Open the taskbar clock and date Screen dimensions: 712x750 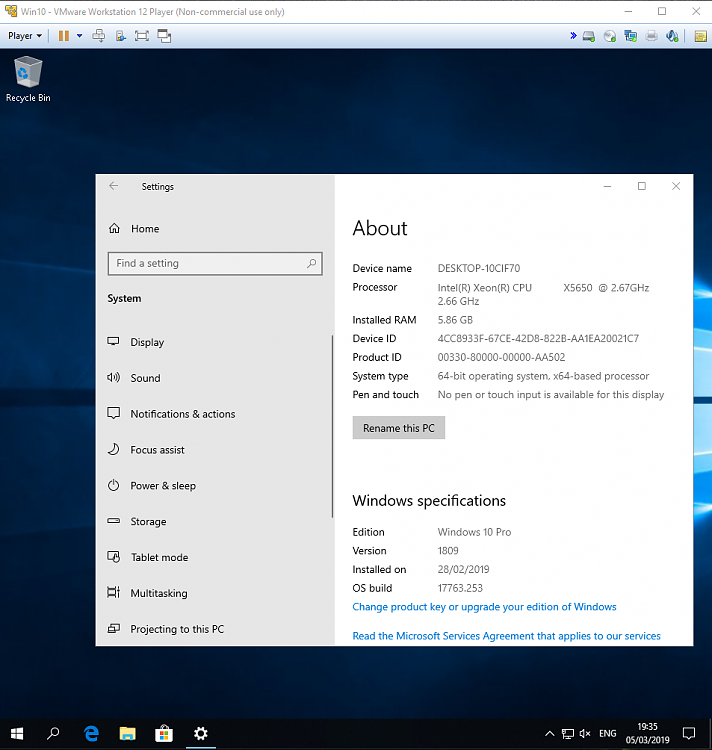click(x=647, y=733)
